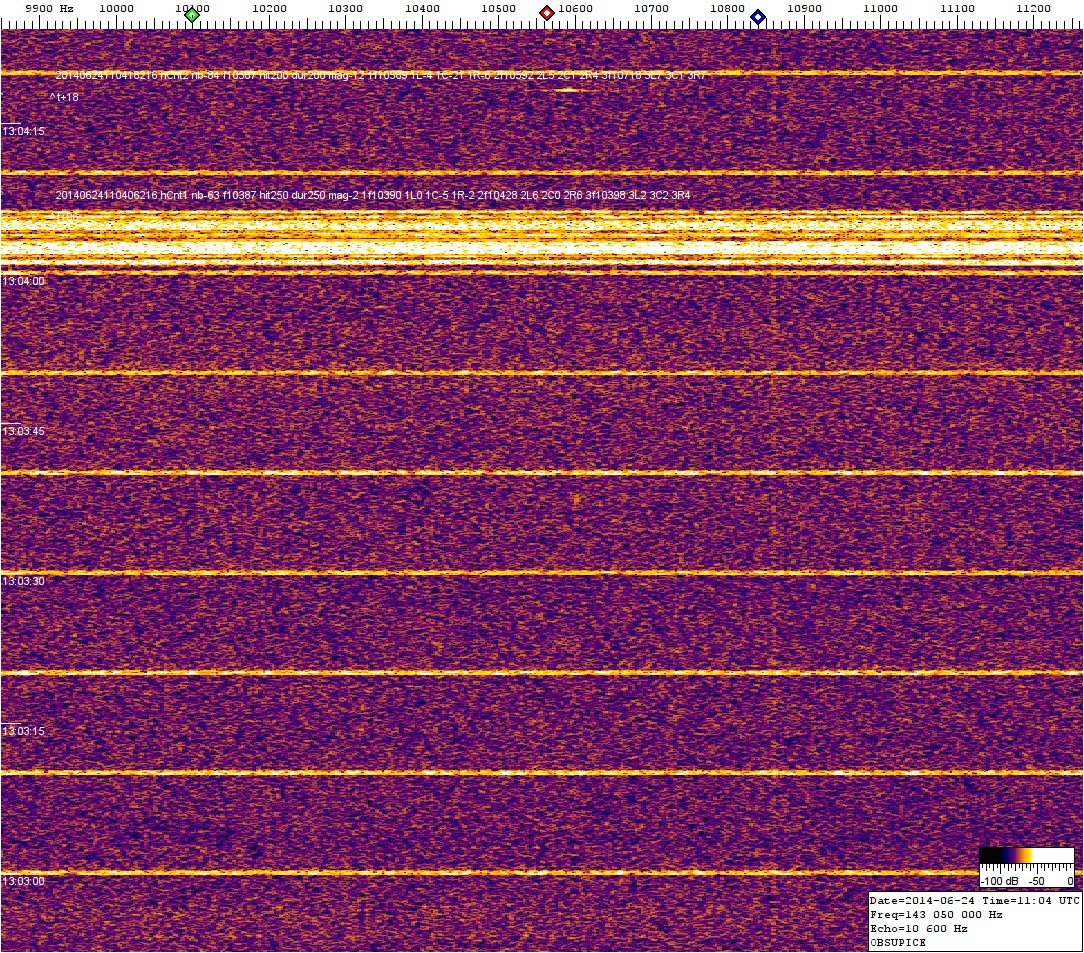Click the ^t+18 annotation label
The height and width of the screenshot is (953, 1084).
pos(64,97)
